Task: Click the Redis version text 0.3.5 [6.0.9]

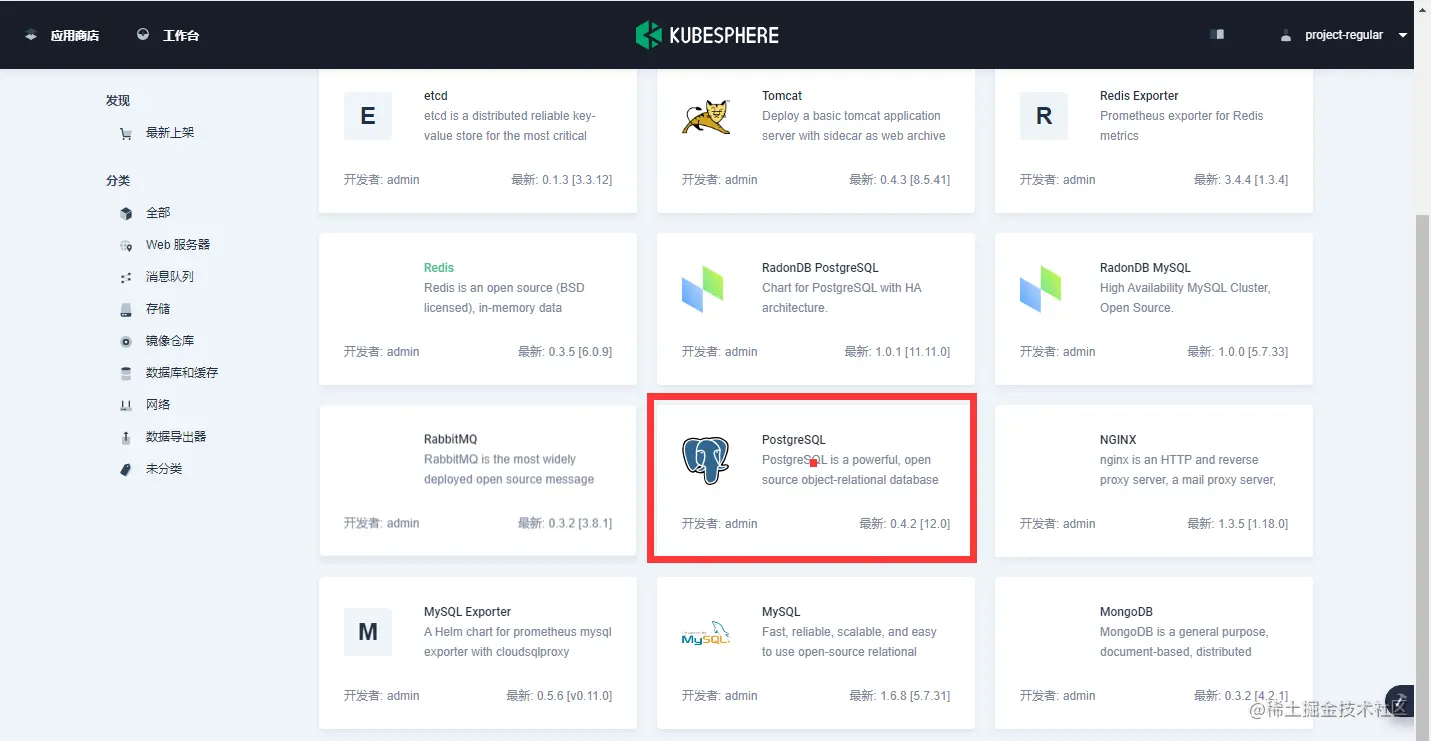Action: [580, 352]
